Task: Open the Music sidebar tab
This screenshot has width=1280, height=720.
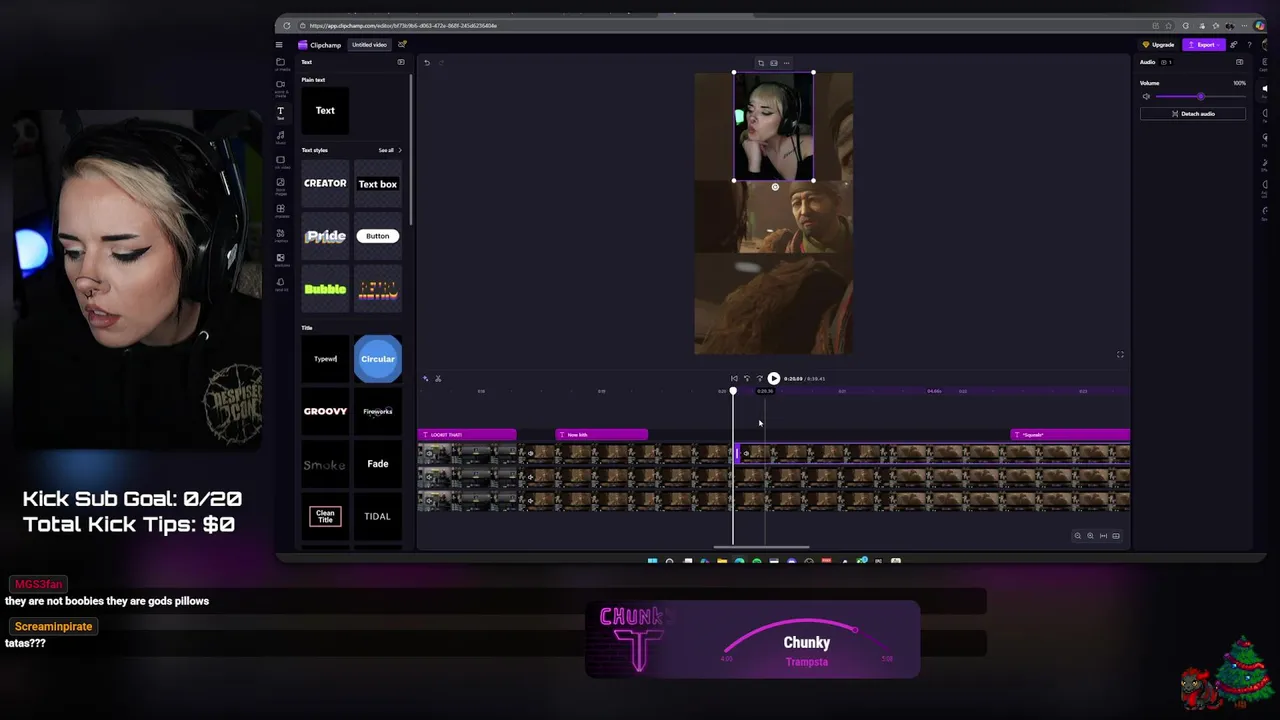Action: click(281, 137)
